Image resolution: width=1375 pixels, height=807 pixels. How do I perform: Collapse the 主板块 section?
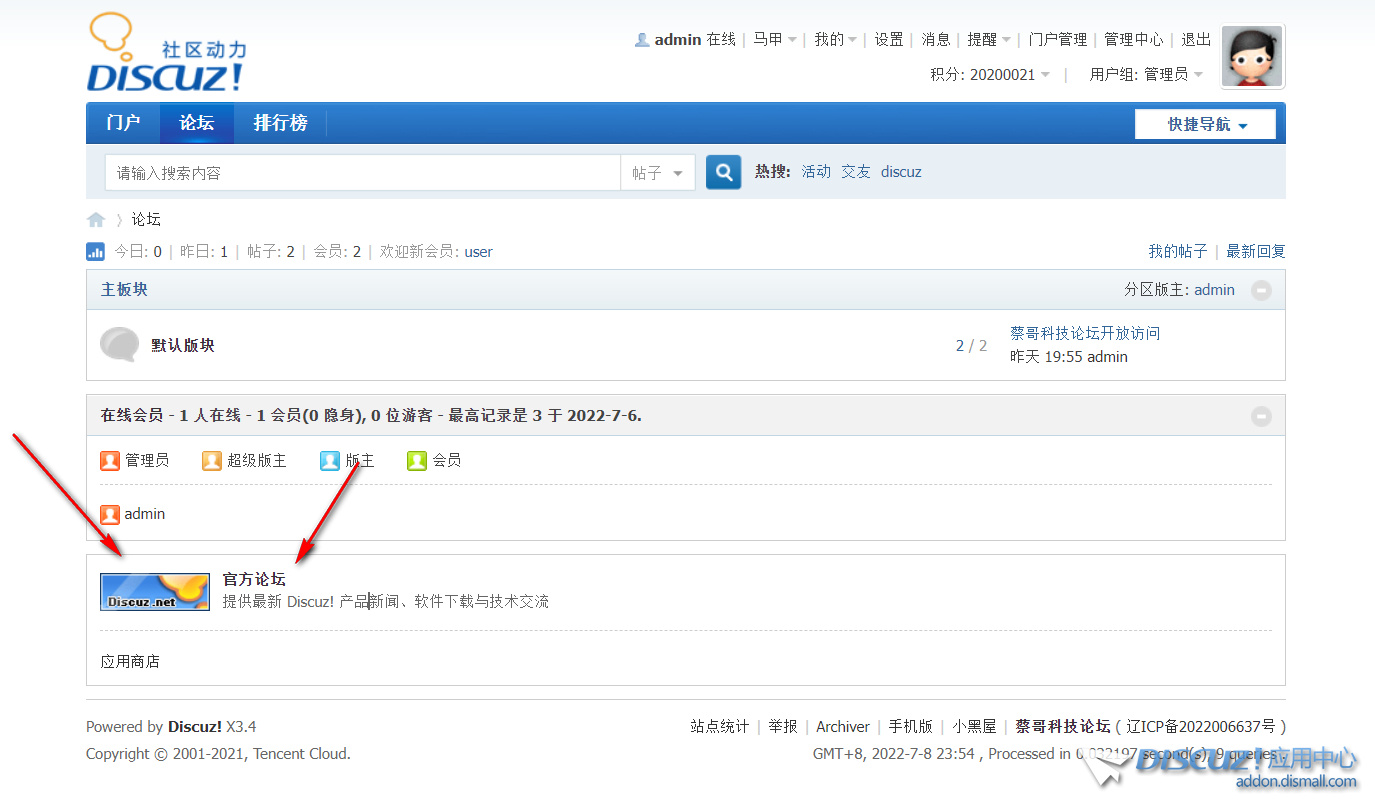[x=1262, y=290]
